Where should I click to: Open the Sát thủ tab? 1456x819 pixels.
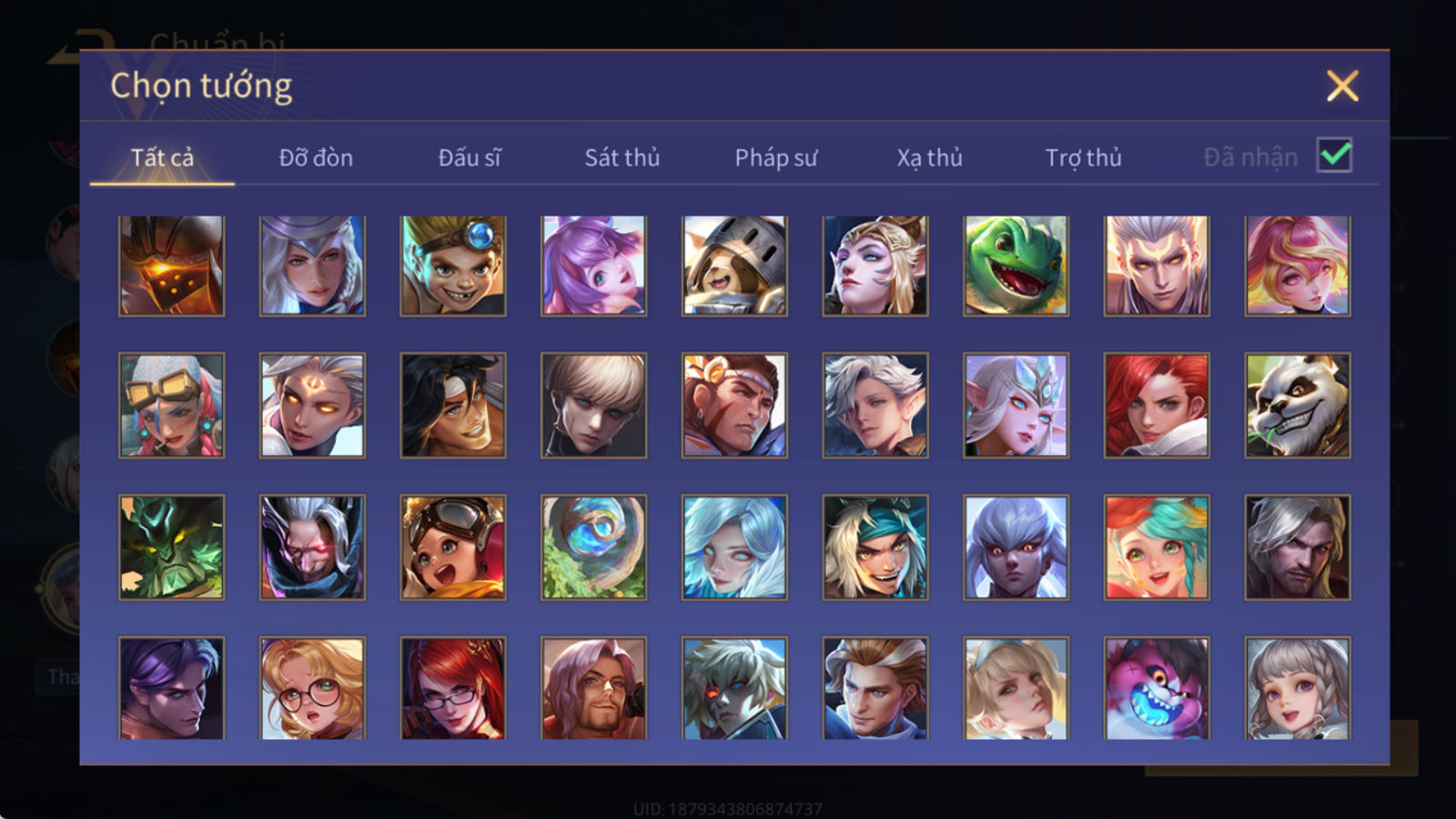[x=622, y=157]
